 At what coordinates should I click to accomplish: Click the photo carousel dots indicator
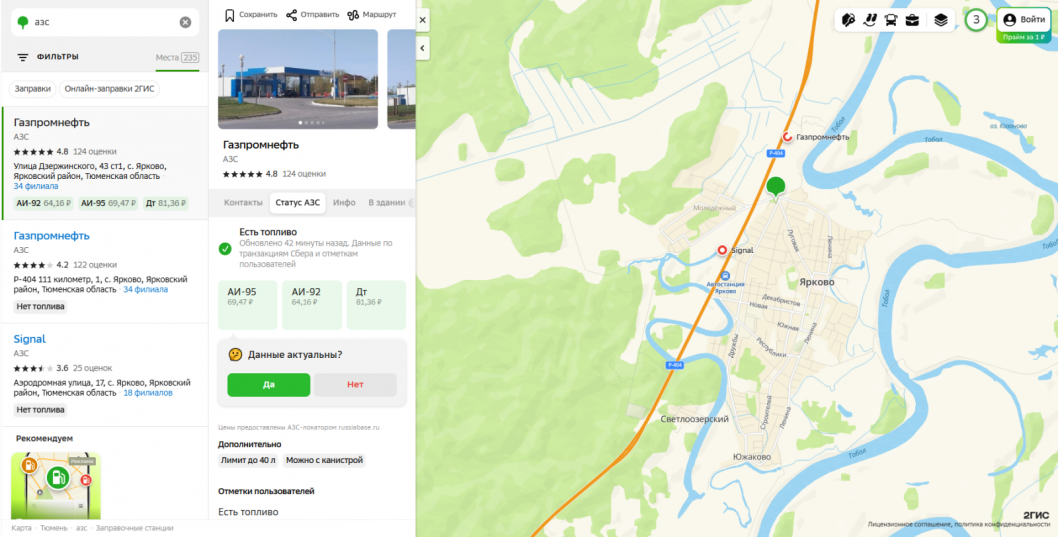click(x=311, y=123)
